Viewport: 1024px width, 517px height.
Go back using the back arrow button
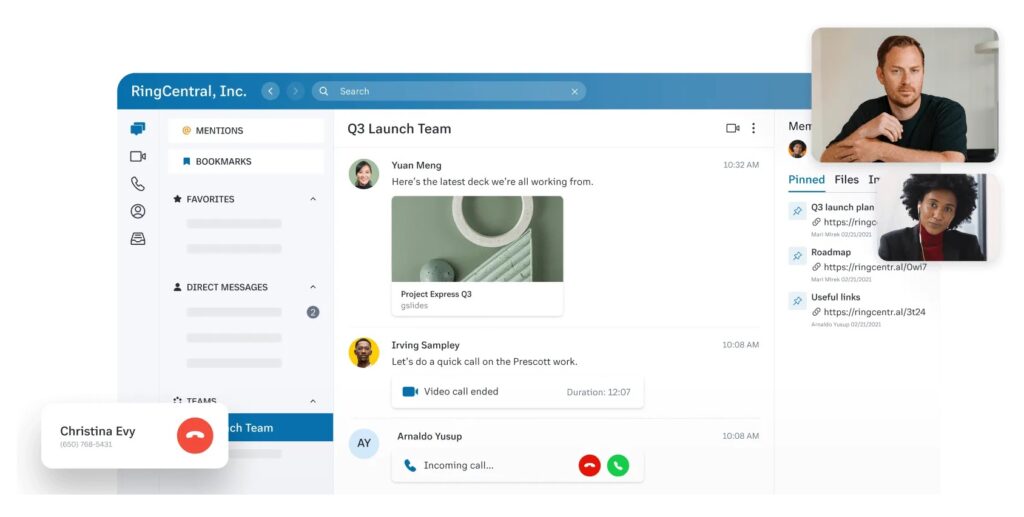coord(270,91)
